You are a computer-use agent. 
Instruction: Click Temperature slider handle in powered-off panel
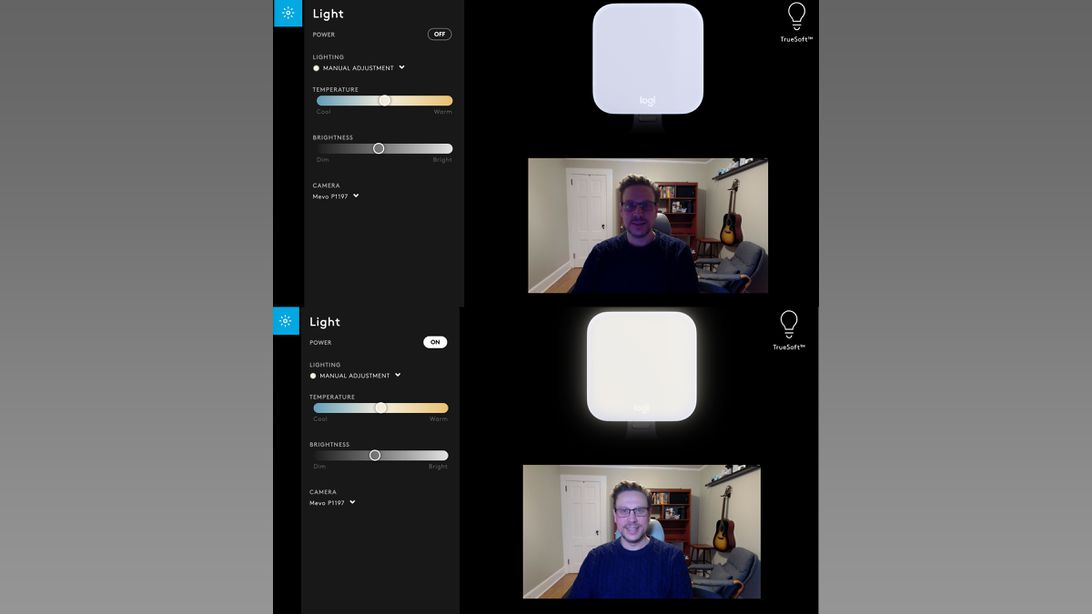[x=384, y=101]
